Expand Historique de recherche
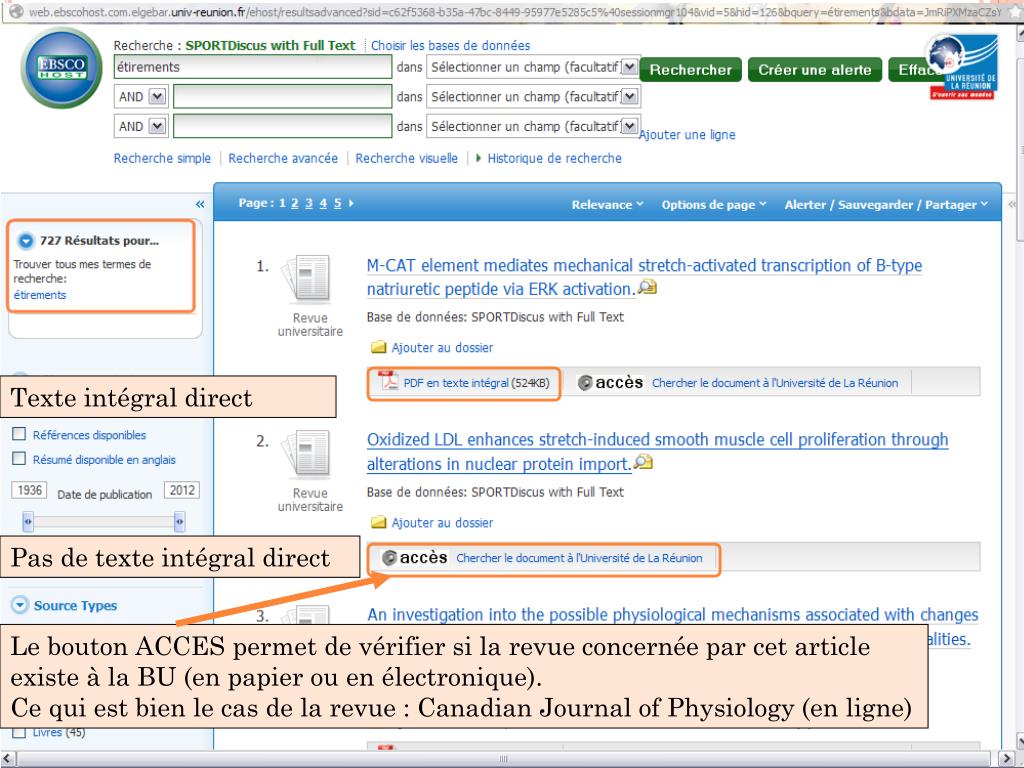 (x=548, y=158)
